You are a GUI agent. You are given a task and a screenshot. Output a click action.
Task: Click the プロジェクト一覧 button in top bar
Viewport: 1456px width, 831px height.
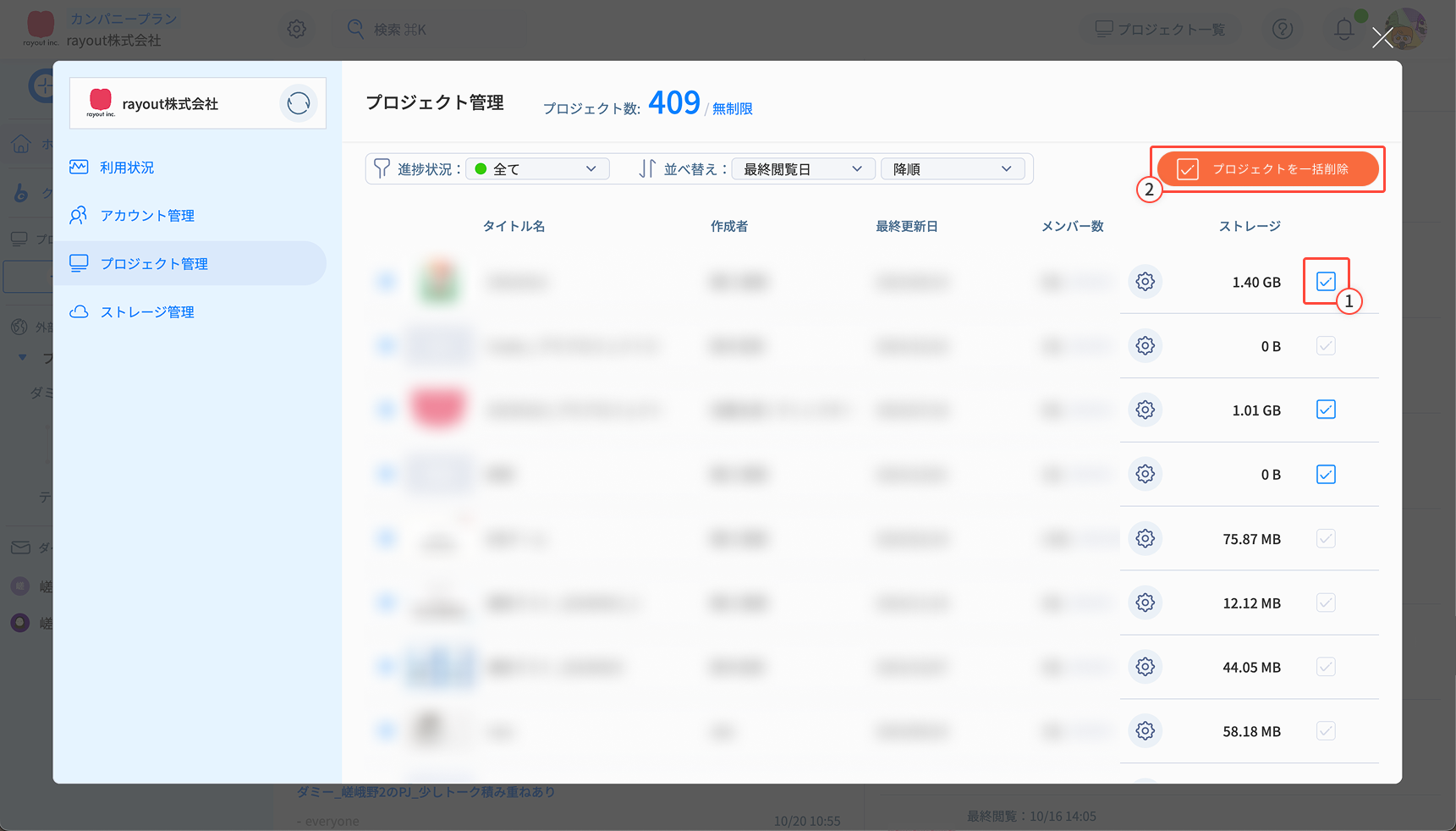[1160, 30]
